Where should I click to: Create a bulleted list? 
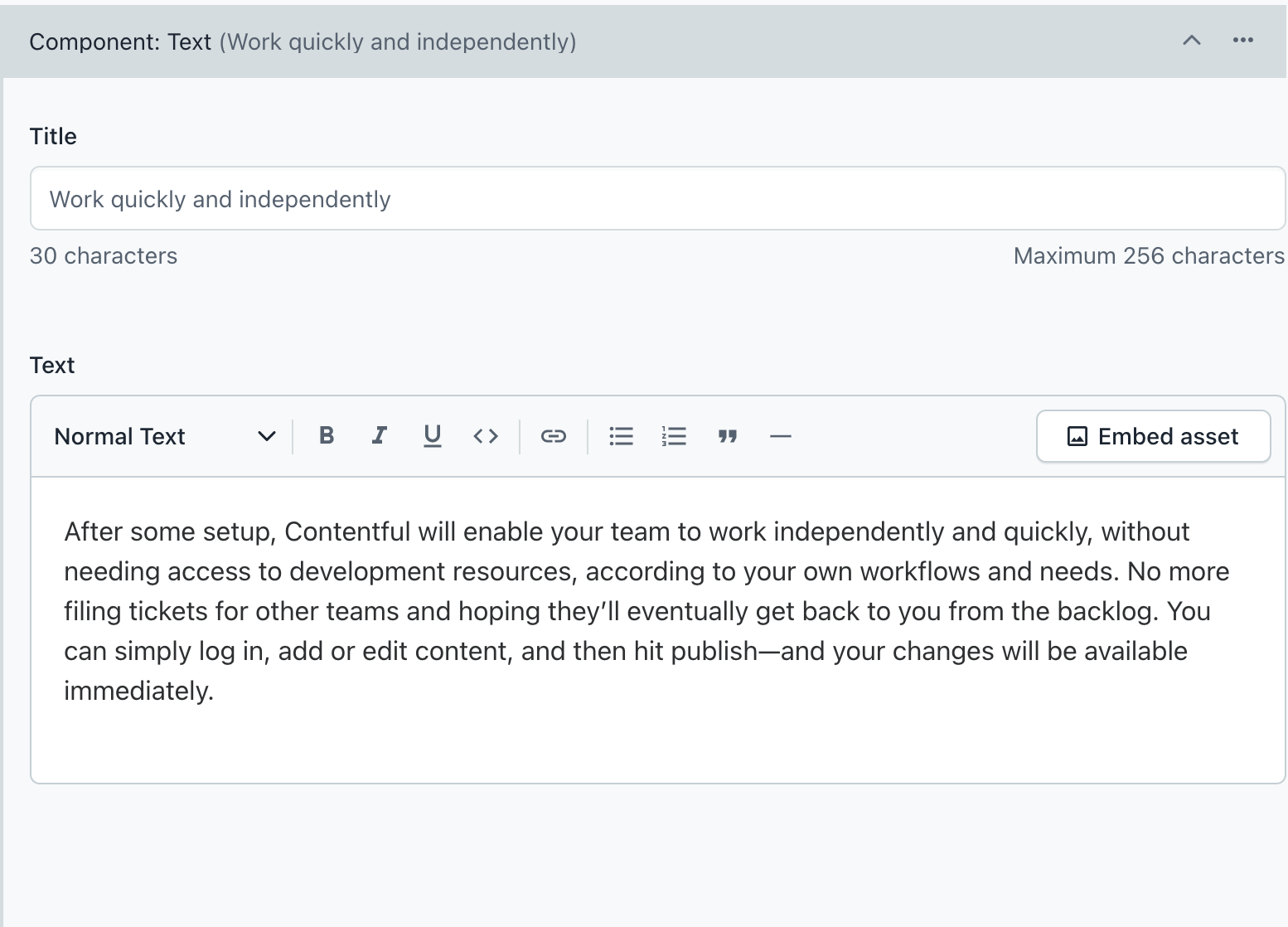coord(621,435)
